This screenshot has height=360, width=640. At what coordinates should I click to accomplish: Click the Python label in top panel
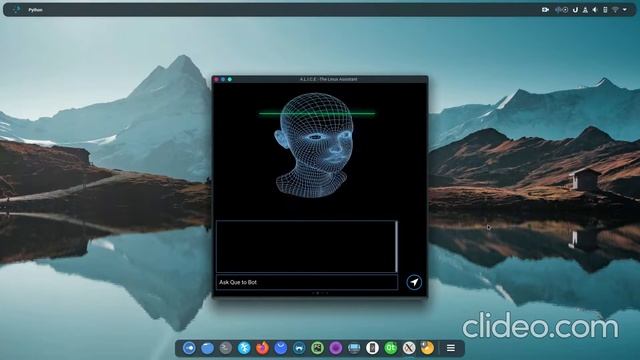click(36, 10)
